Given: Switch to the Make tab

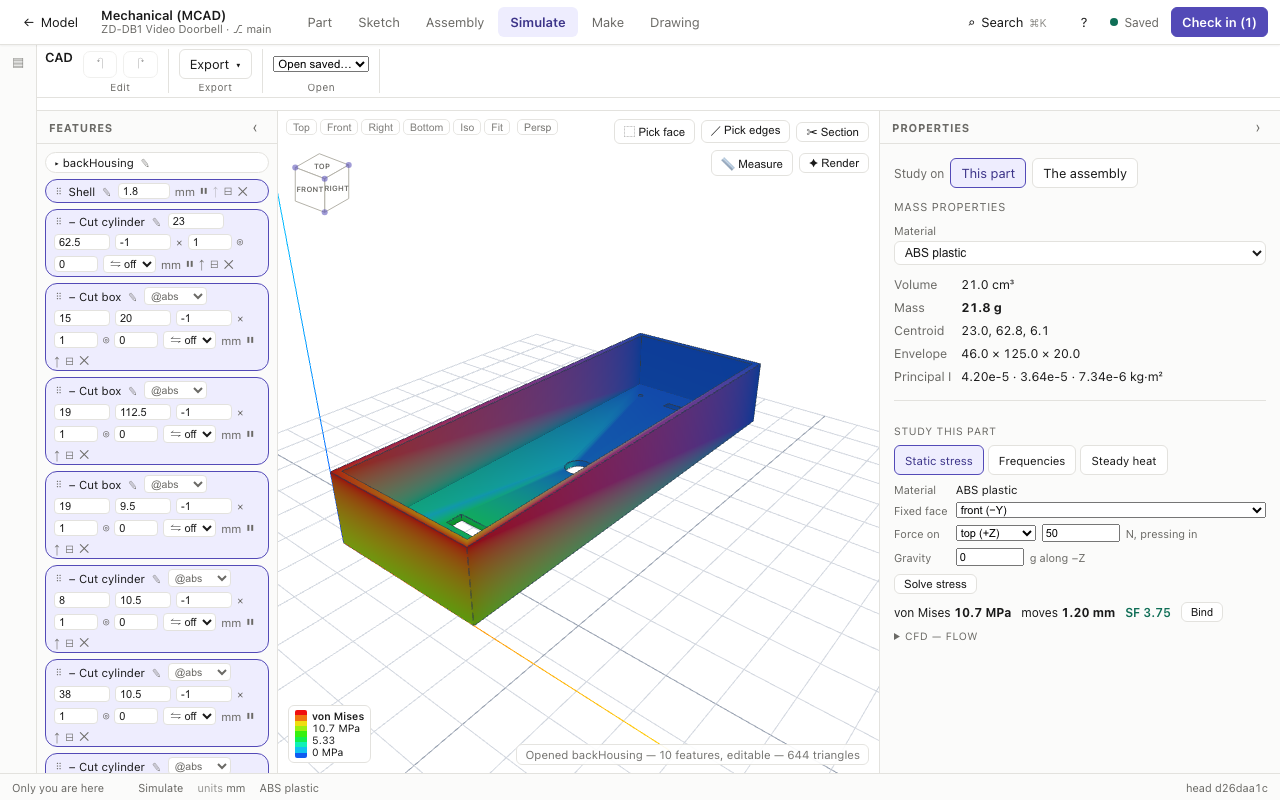Looking at the screenshot, I should coord(607,22).
